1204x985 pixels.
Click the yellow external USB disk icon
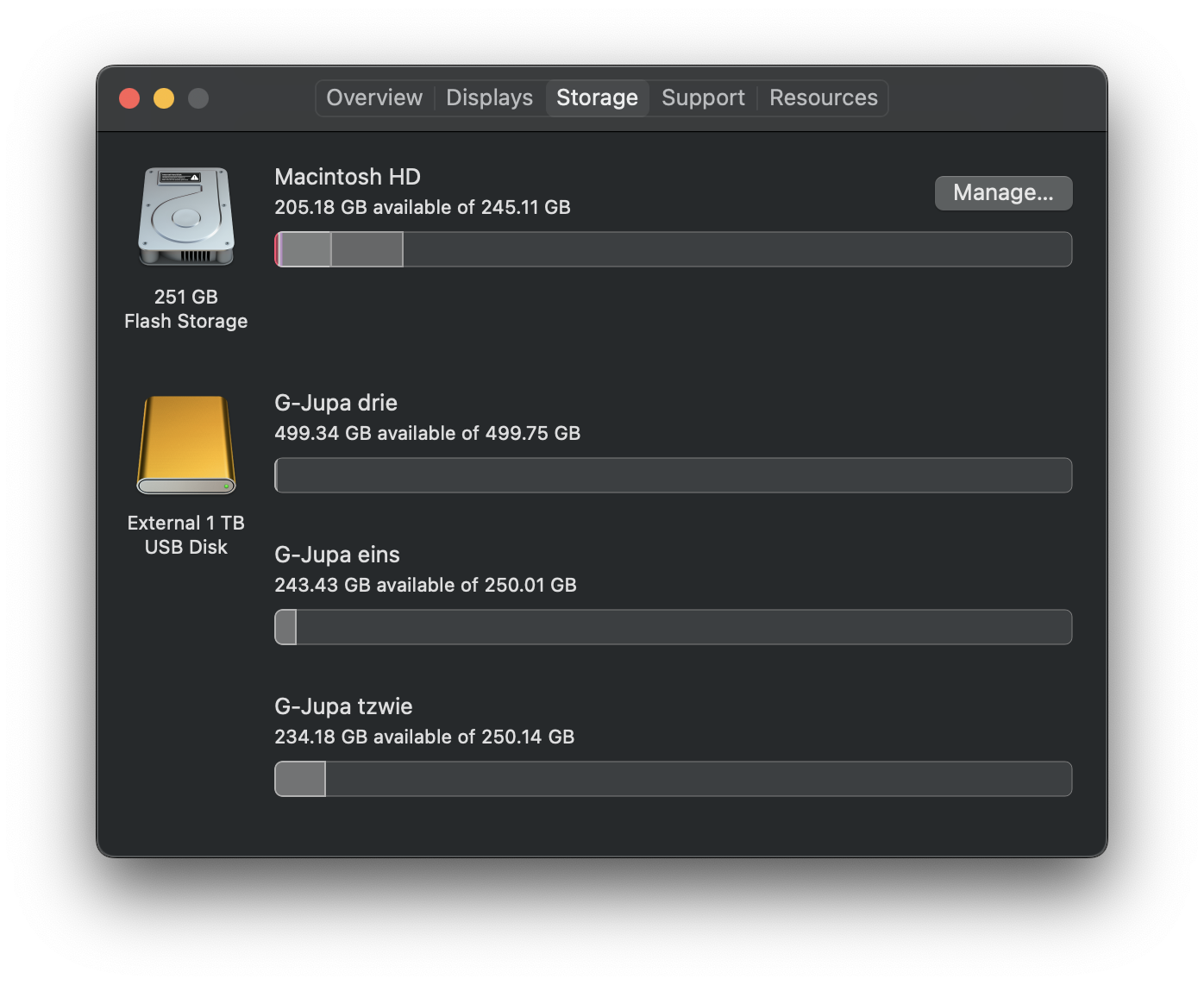click(186, 445)
